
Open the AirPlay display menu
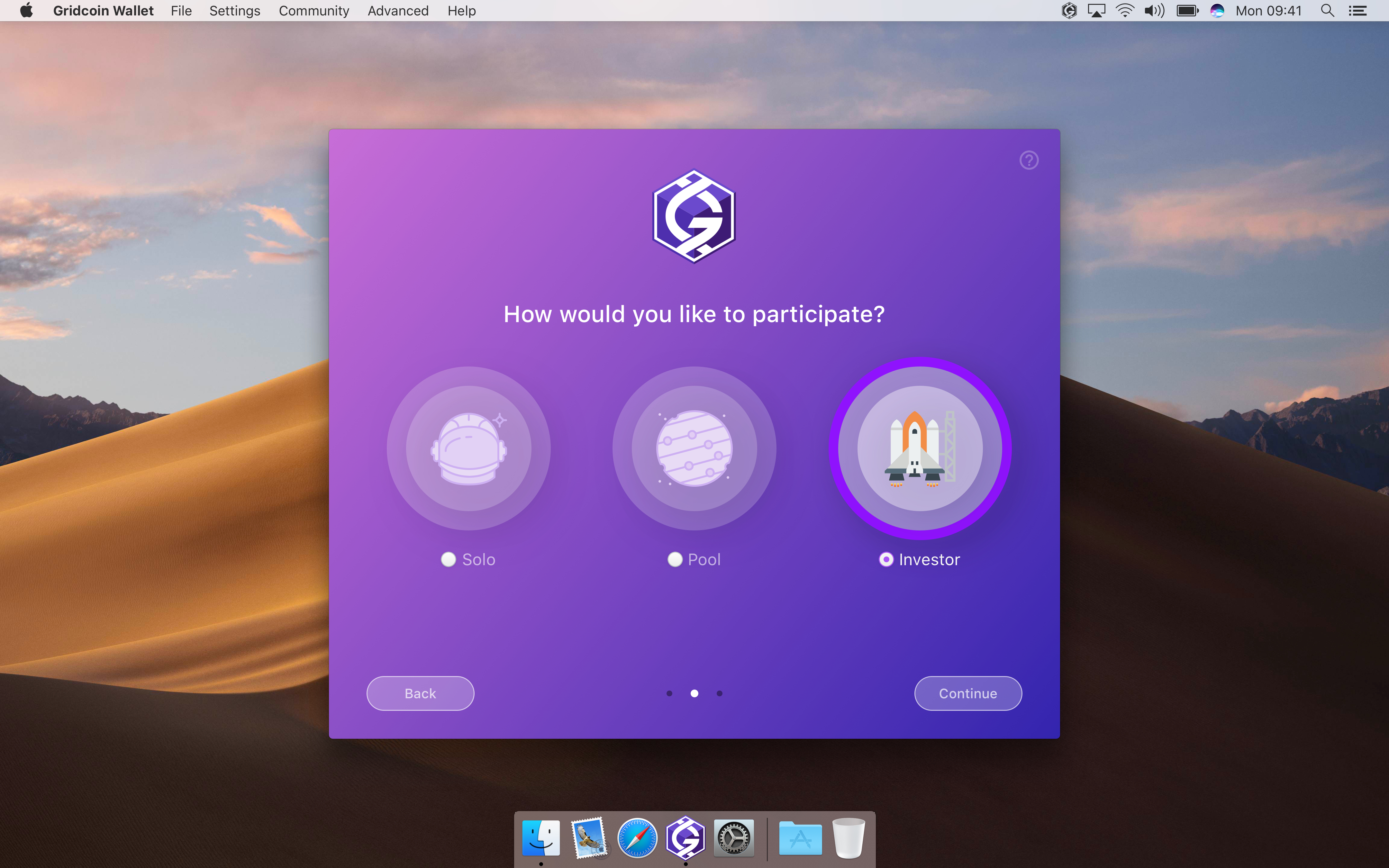pyautogui.click(x=1096, y=11)
